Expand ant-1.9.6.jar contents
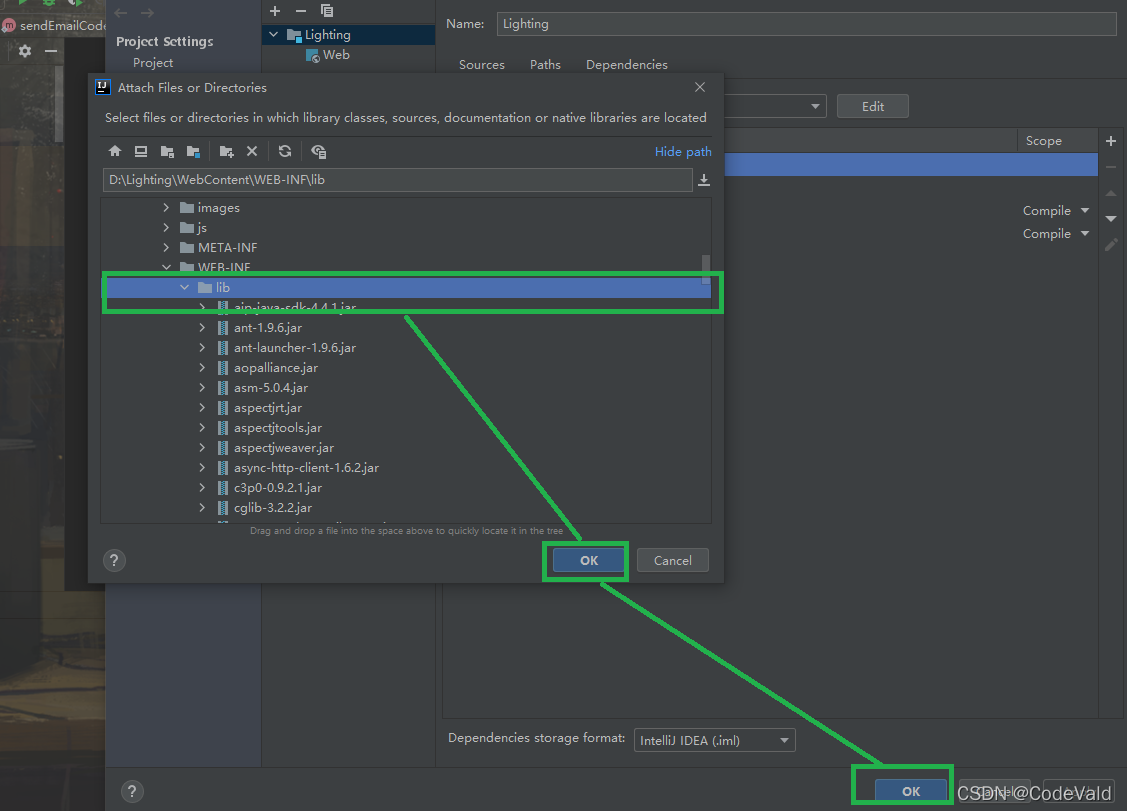 pyautogui.click(x=203, y=328)
